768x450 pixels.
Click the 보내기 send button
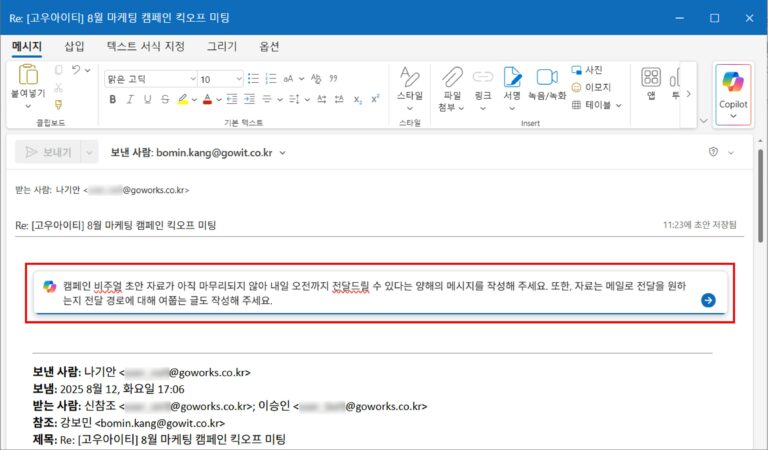tap(48, 152)
